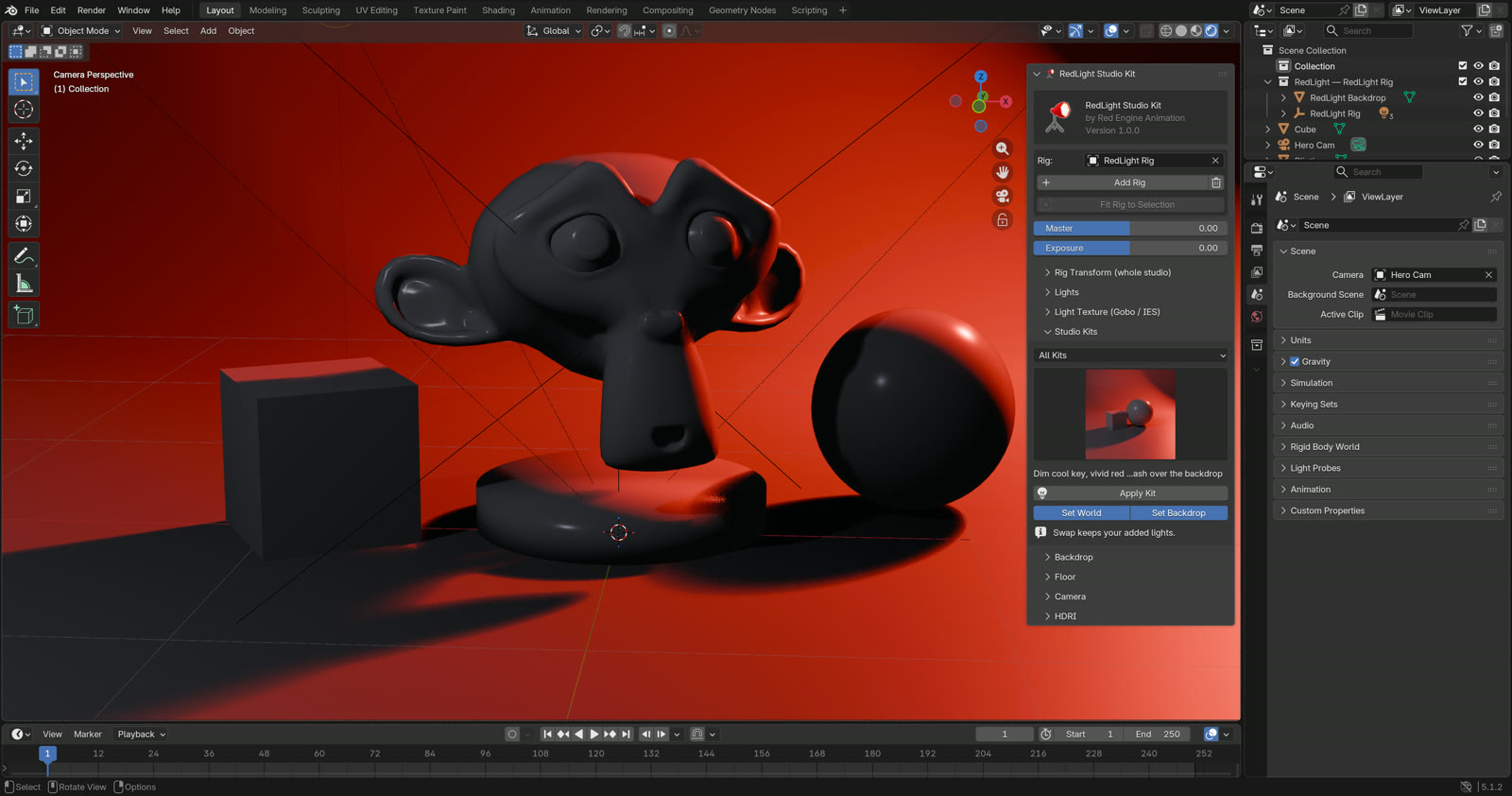Toggle camera view icon in viewport
The image size is (1512, 796).
(1003, 196)
